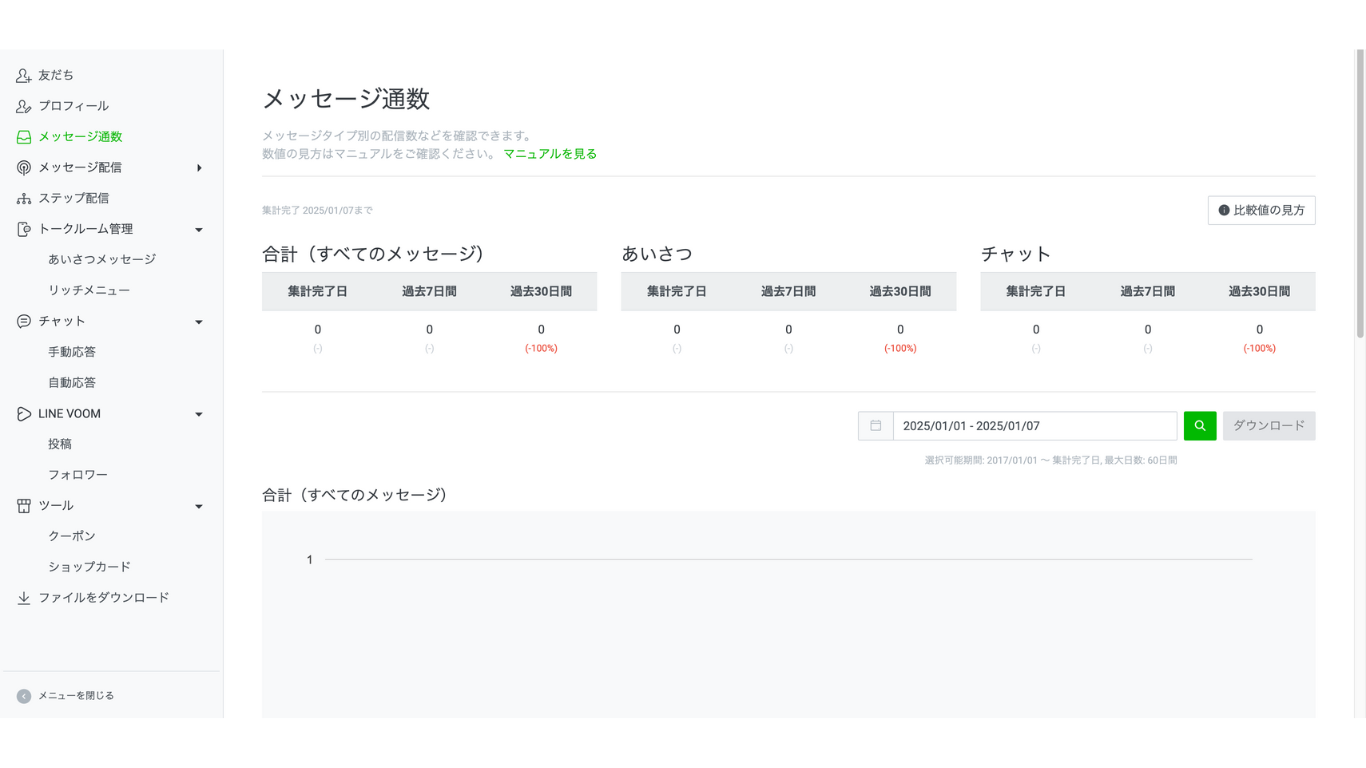Screen dimensions: 1366x768
Task: Click ファイルをダウンロード menu label
Action: [104, 598]
